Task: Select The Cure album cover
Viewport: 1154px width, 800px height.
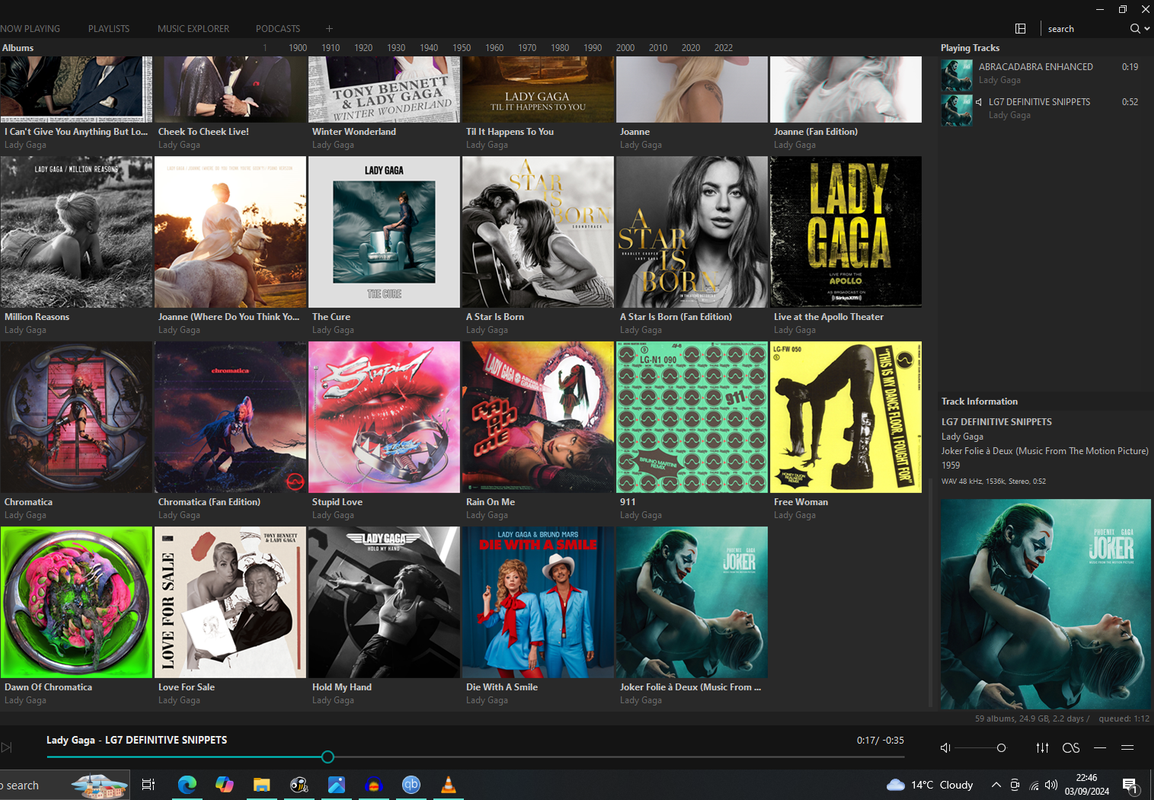Action: pos(384,232)
